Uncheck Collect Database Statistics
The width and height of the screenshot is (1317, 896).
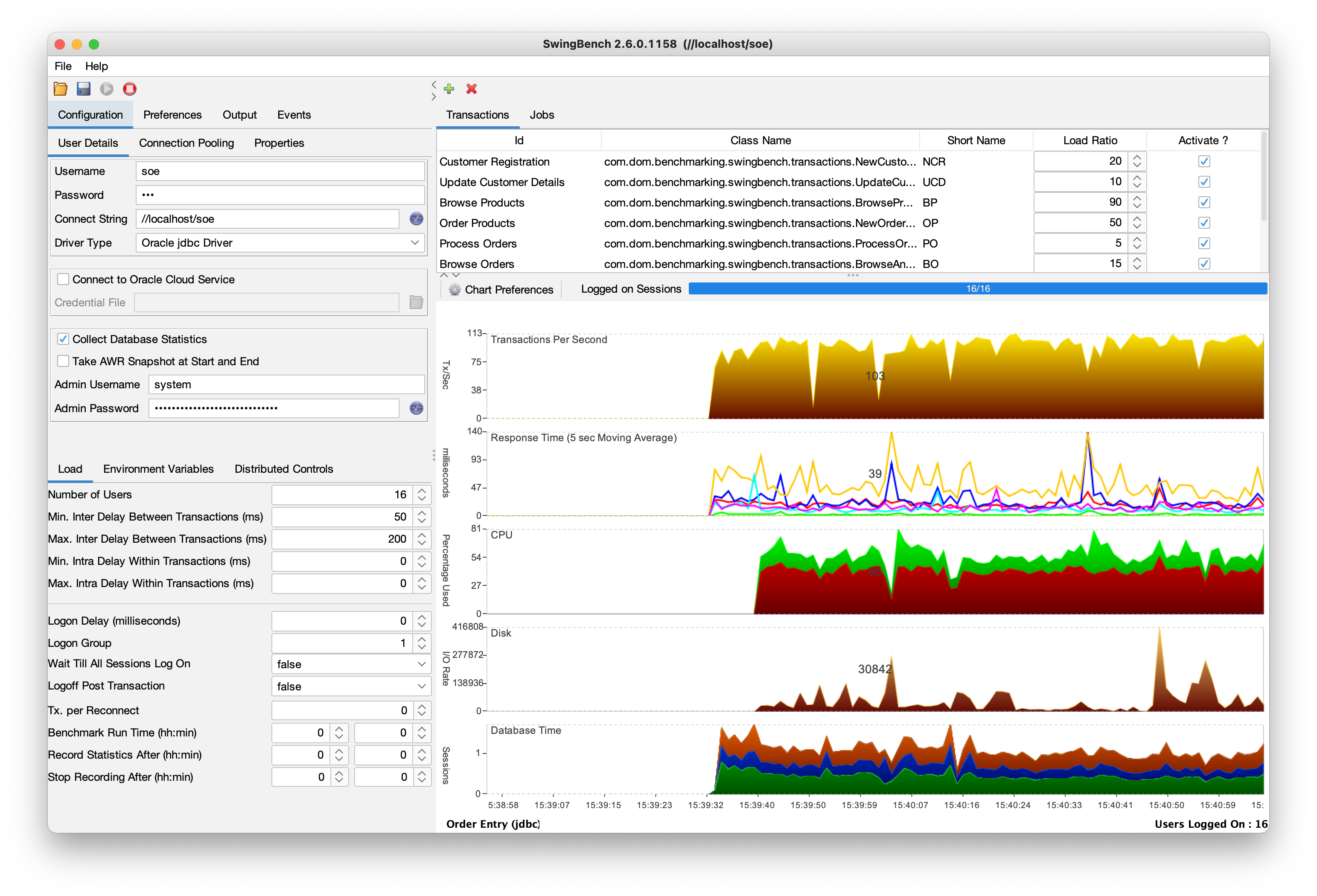[x=64, y=339]
